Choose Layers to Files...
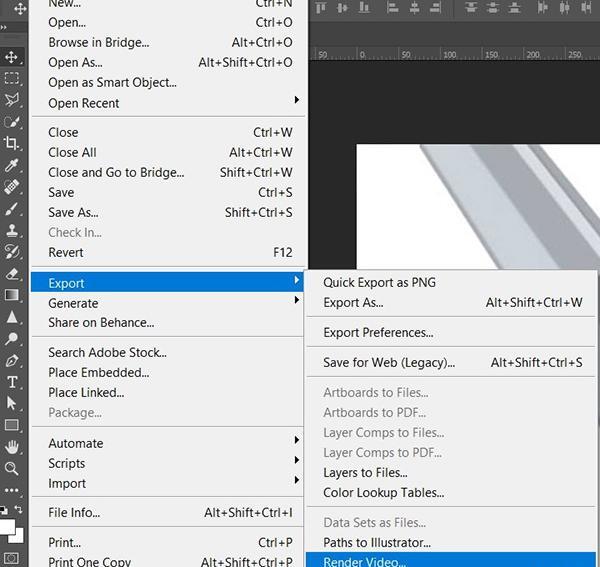Image resolution: width=600 pixels, height=567 pixels. tap(452, 473)
